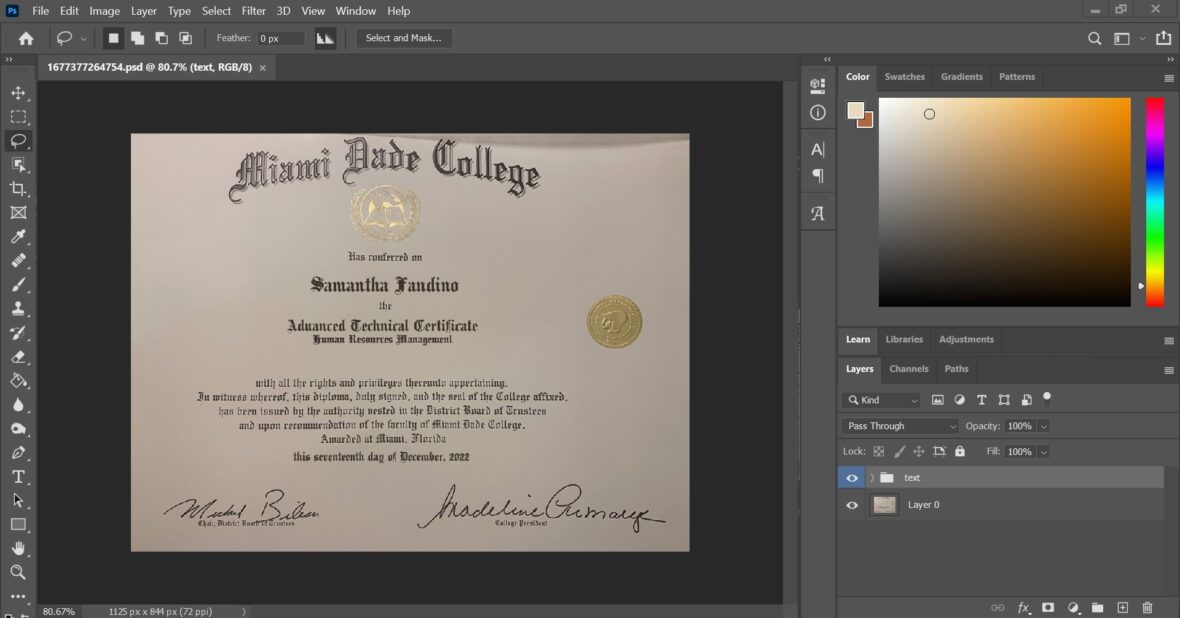Lock transparent pixels on the text group
This screenshot has height=618, width=1180.
(877, 451)
